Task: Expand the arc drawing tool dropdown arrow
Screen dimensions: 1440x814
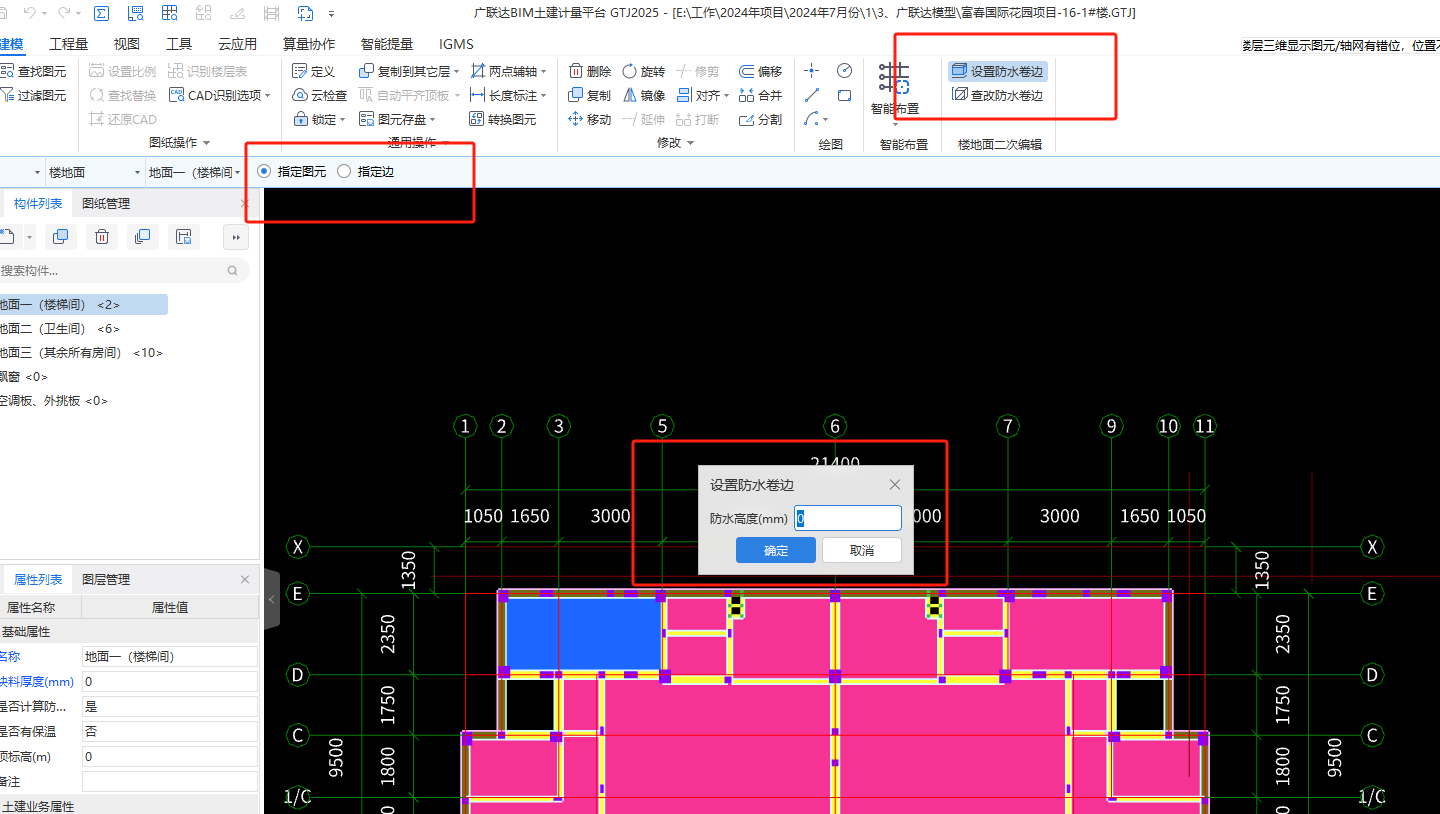Action: tap(825, 120)
